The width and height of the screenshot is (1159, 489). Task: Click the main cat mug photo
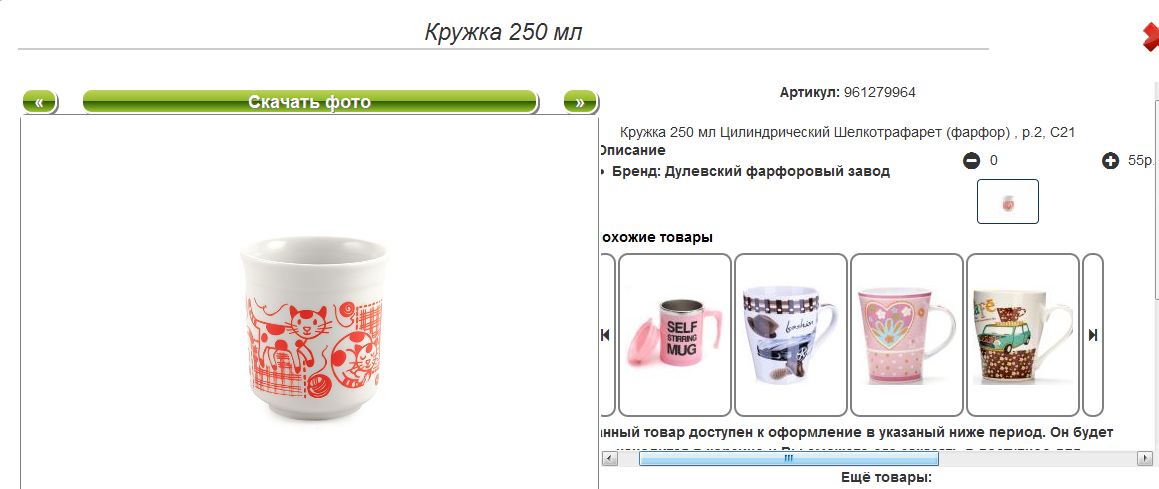point(312,329)
